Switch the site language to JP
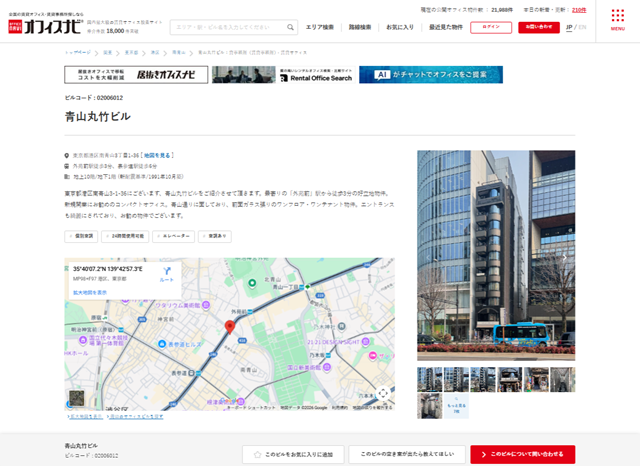Viewport: 640px width, 466px height. pos(569,27)
